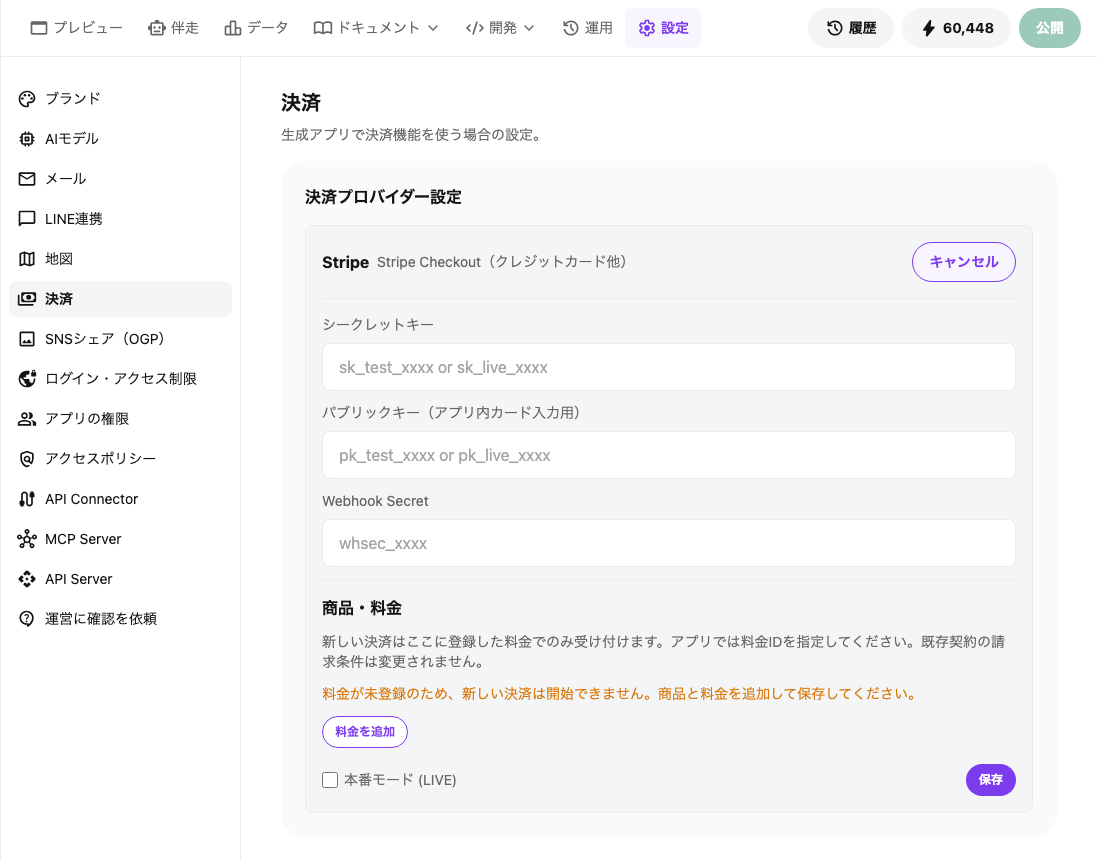Click the 商品・料金 section heading
This screenshot has height=860, width=1097.
(362, 608)
